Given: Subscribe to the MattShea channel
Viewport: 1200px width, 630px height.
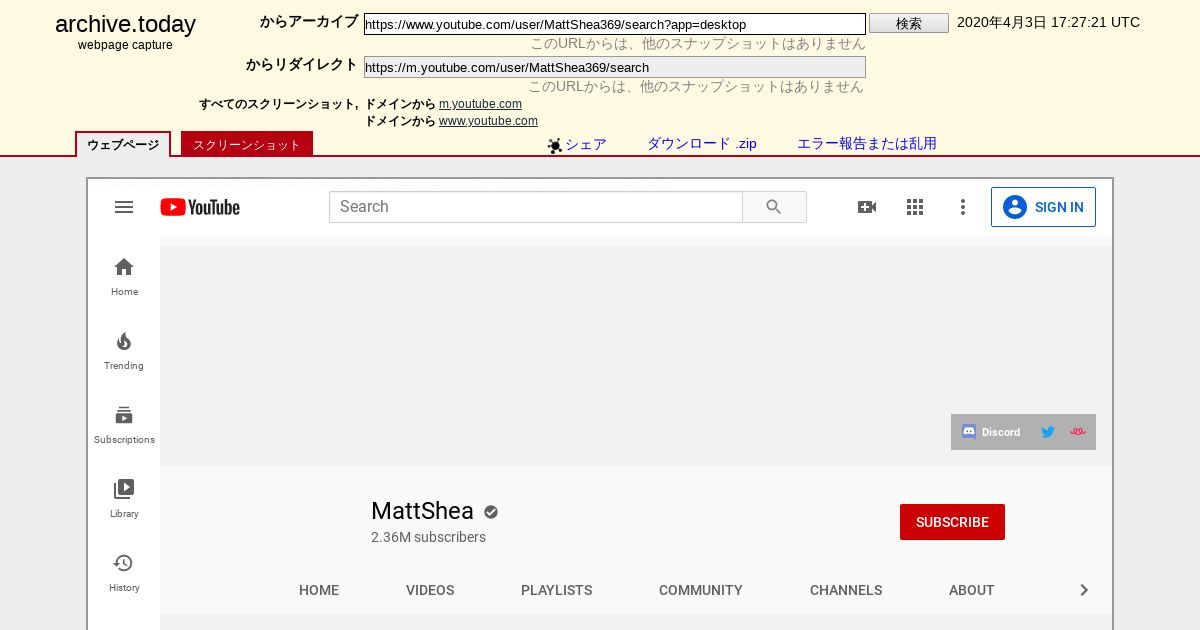Looking at the screenshot, I should [x=952, y=522].
